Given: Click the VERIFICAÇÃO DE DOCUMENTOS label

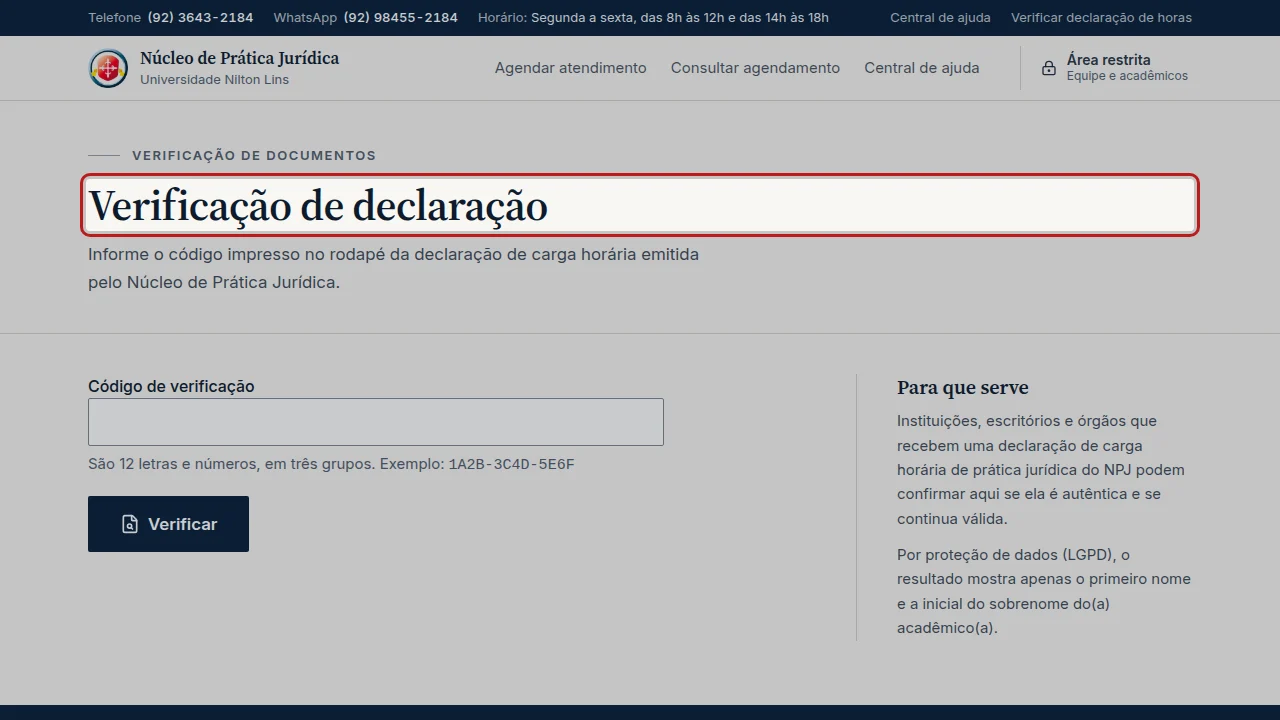Looking at the screenshot, I should click(x=254, y=156).
